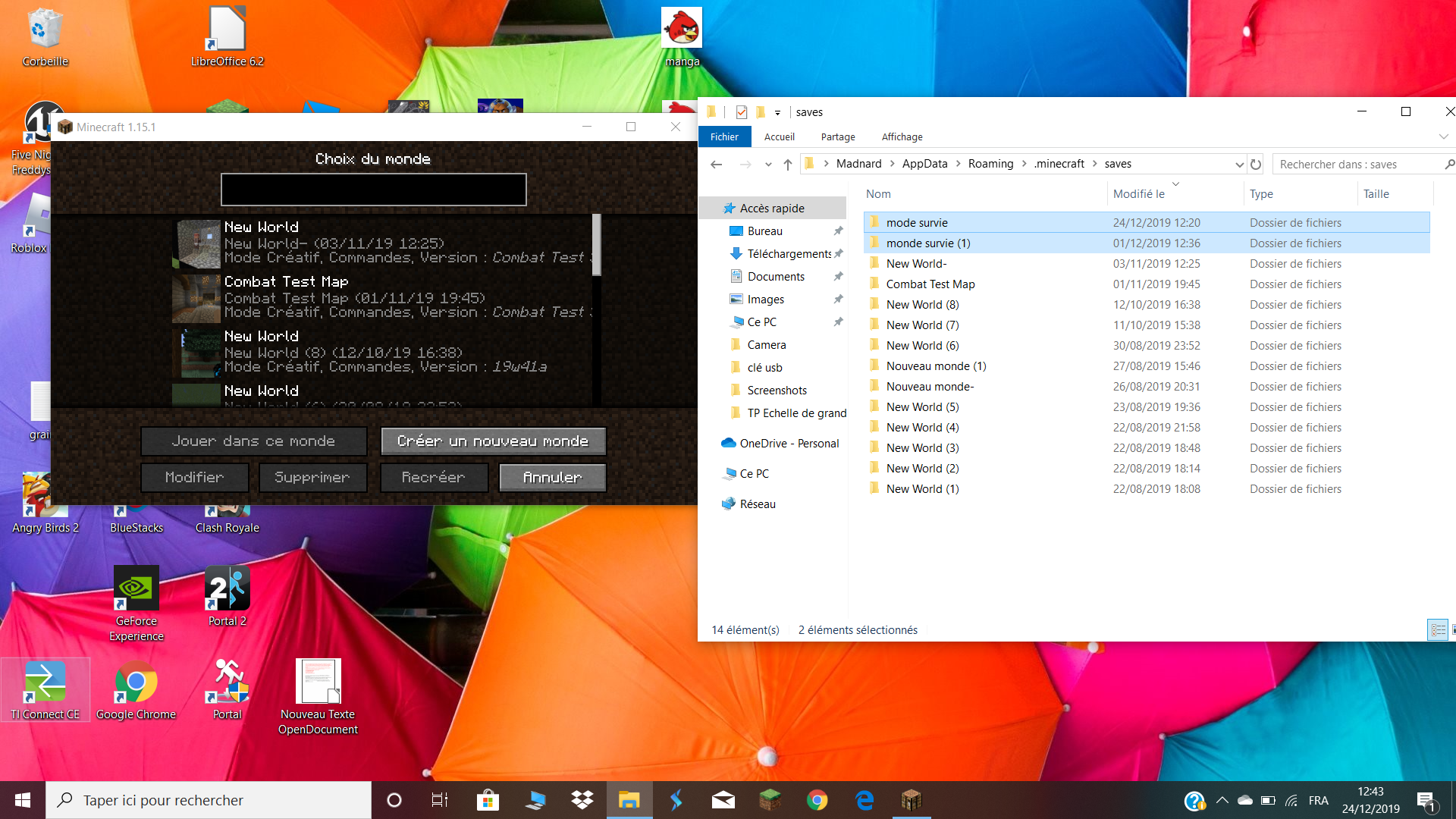Open Google Chrome from the taskbar
Screen dimensions: 1456x819
point(817,800)
